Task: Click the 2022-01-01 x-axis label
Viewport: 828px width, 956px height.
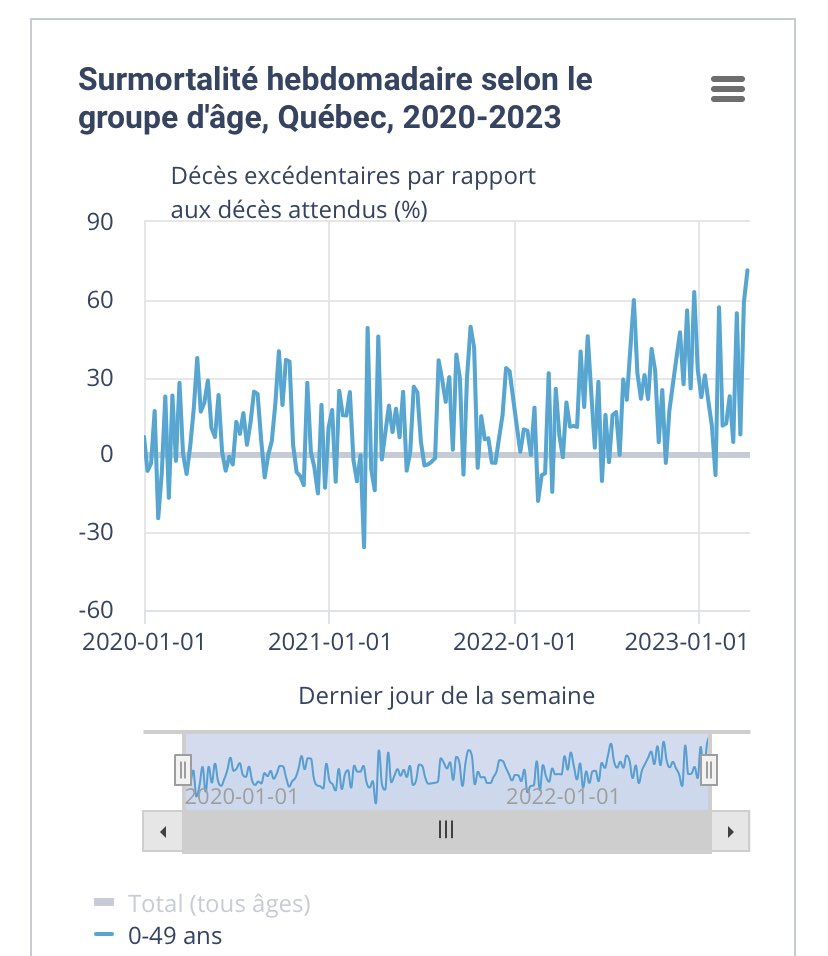Action: [x=515, y=642]
